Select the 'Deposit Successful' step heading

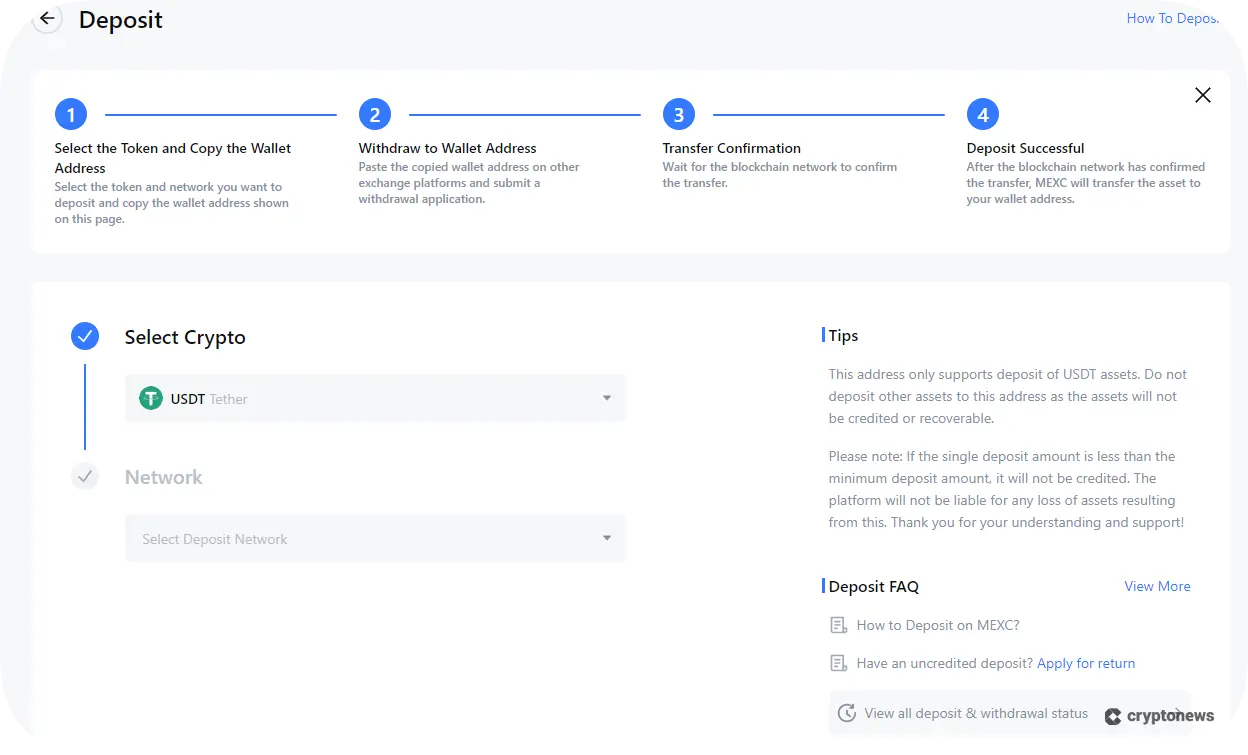(1025, 148)
